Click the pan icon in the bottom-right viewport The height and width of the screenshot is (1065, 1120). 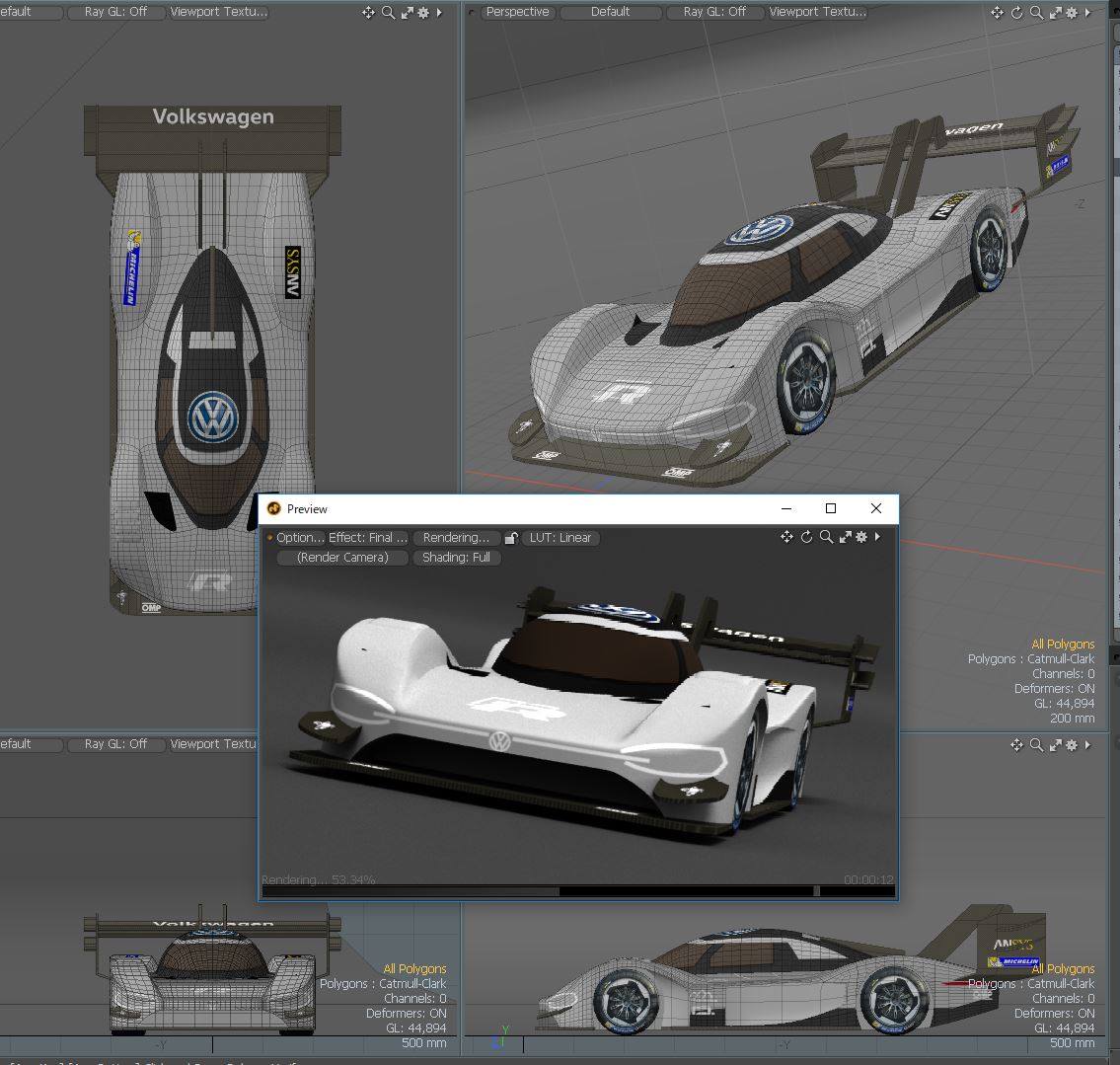[x=1016, y=745]
